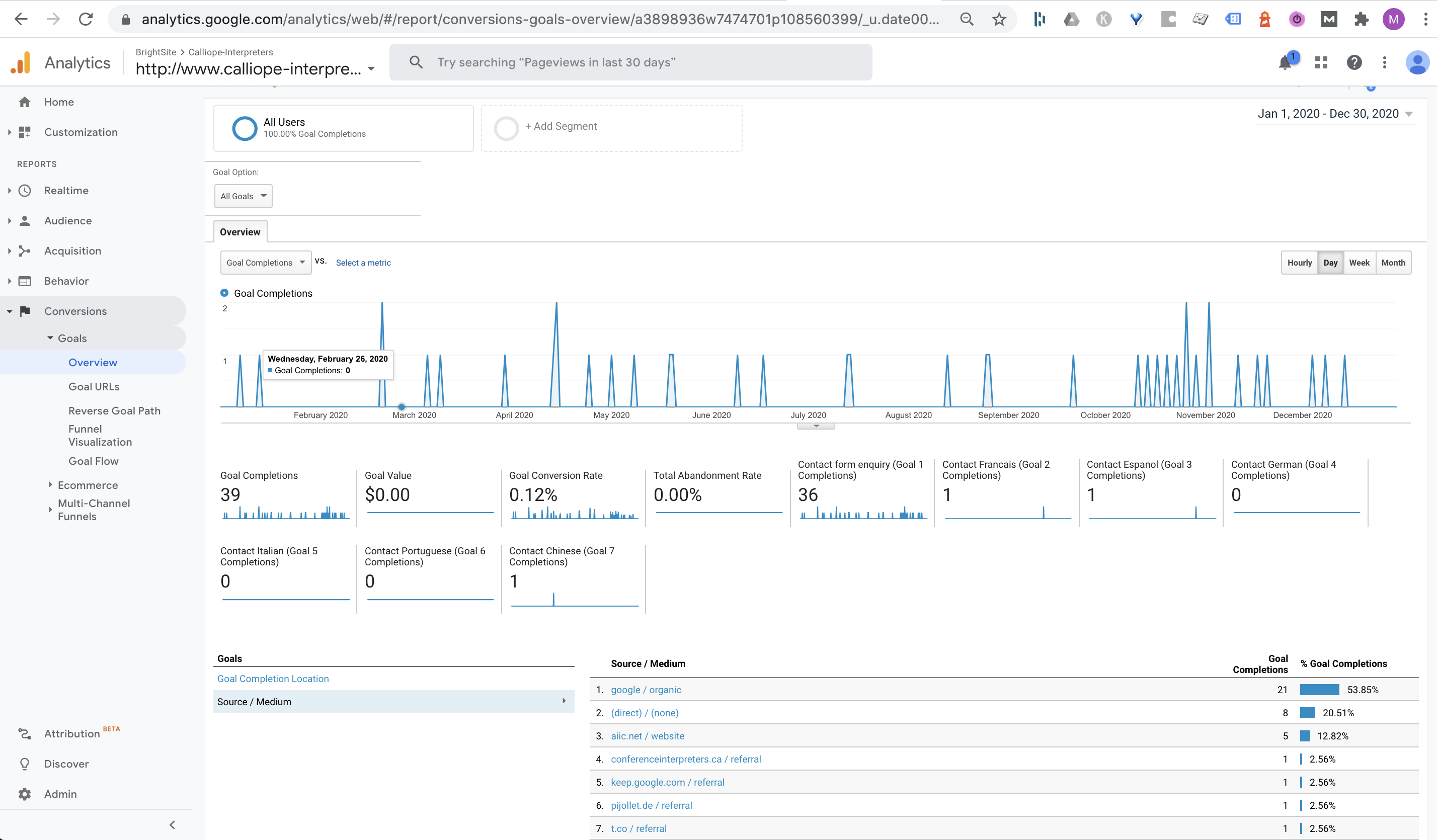Open google / organic source link

pyautogui.click(x=646, y=690)
